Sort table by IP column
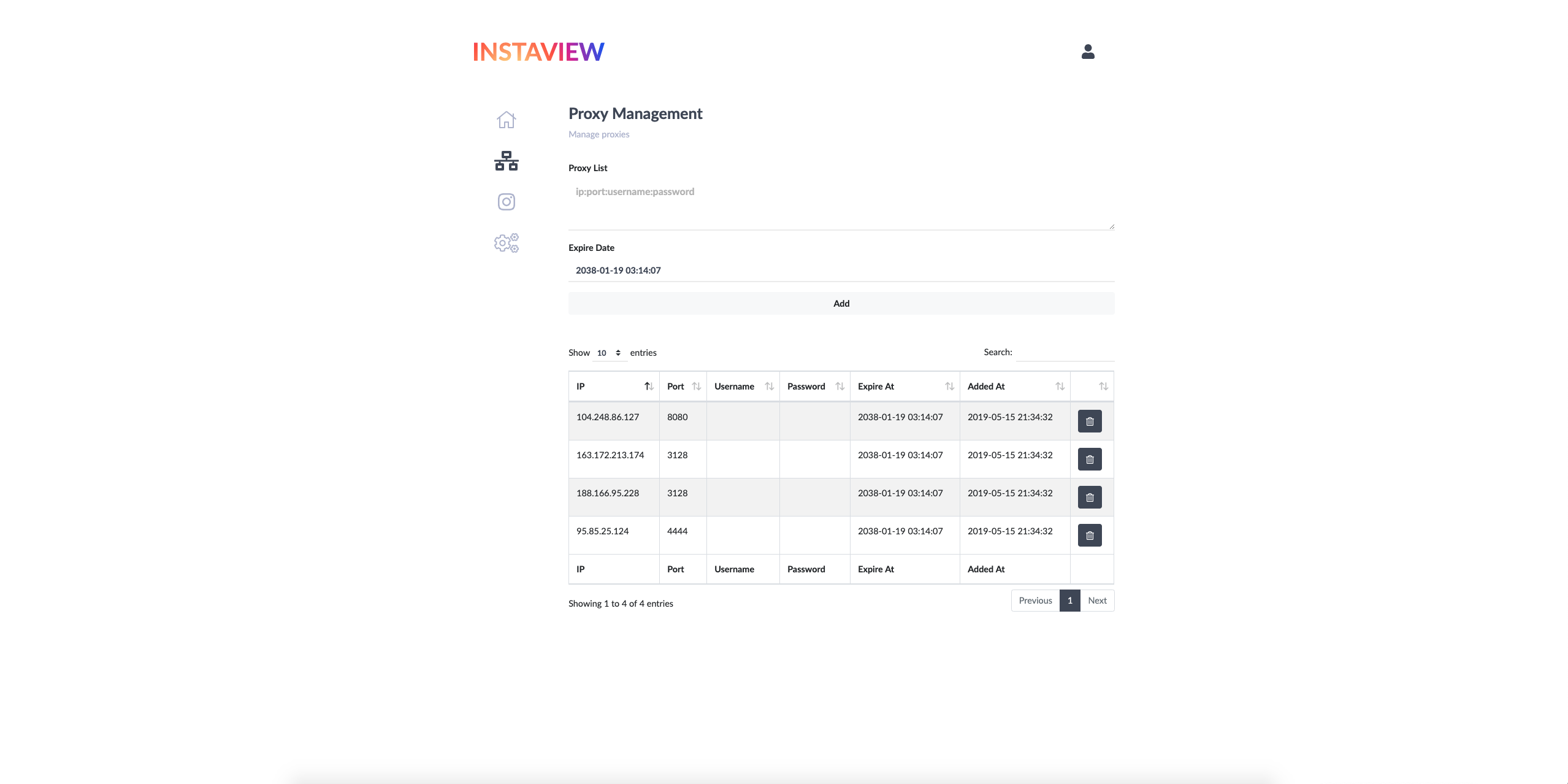 pyautogui.click(x=614, y=386)
